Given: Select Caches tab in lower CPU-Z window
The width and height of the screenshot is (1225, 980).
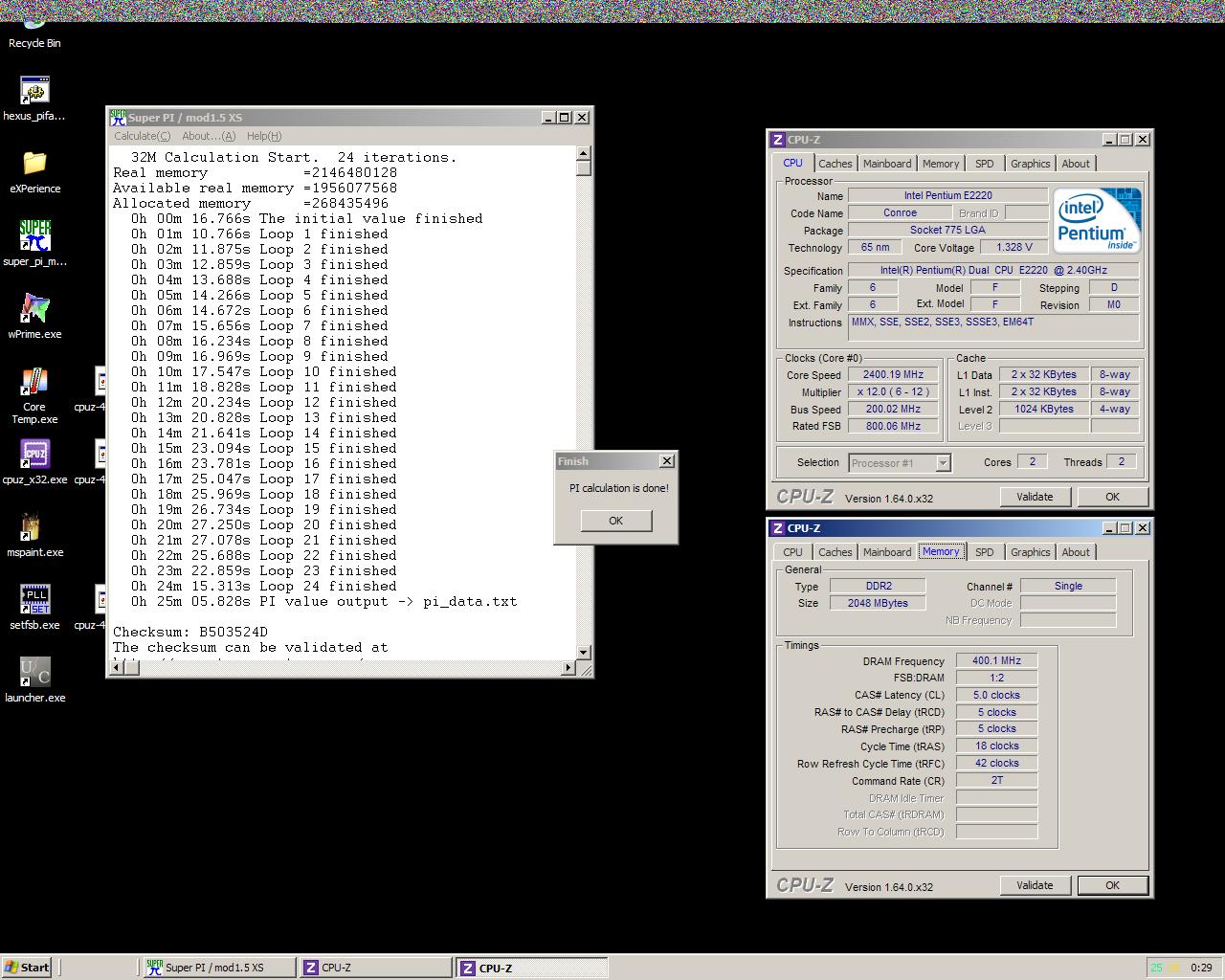Looking at the screenshot, I should (835, 552).
